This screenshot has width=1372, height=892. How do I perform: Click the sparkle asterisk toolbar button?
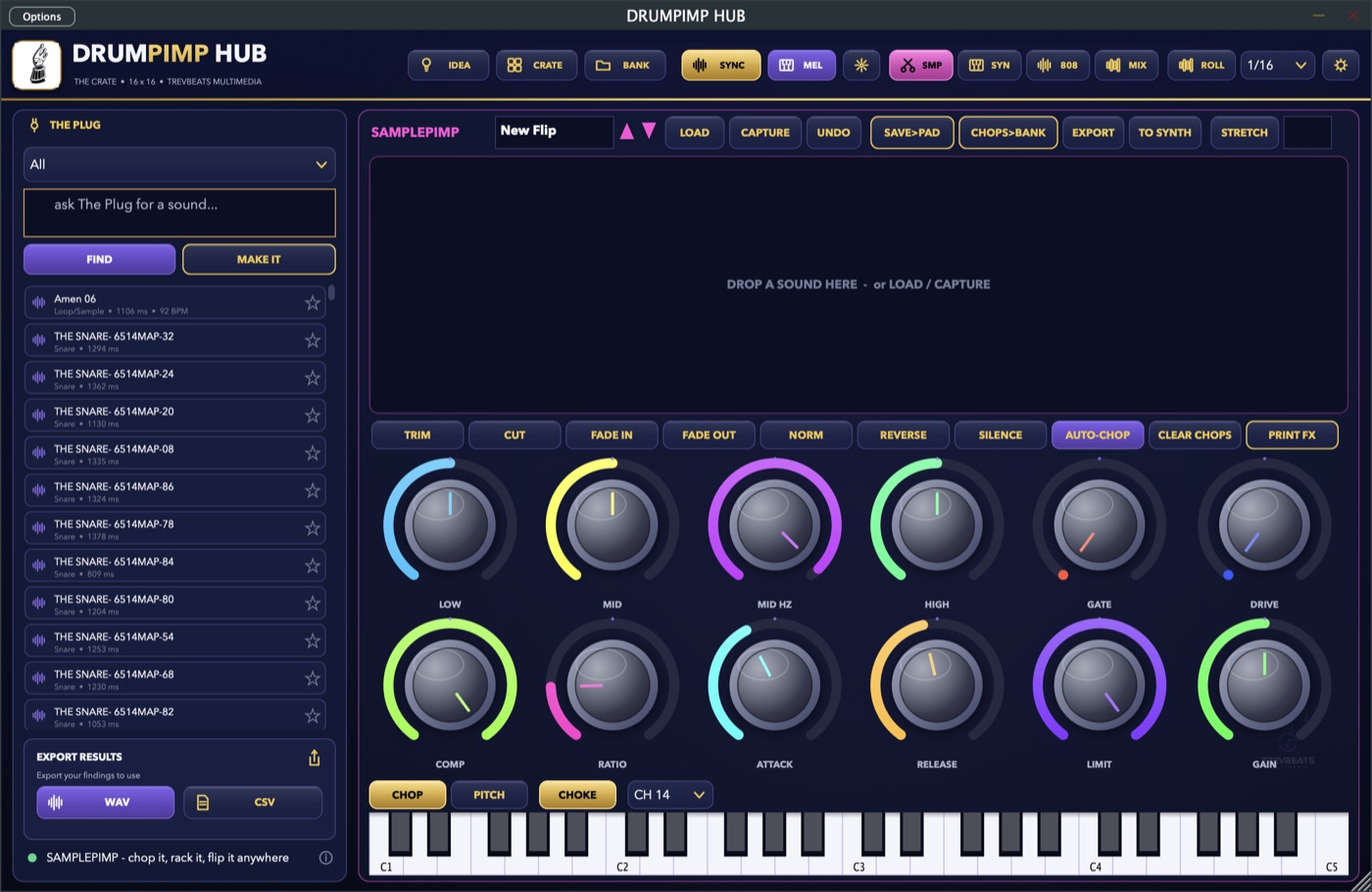pos(861,66)
